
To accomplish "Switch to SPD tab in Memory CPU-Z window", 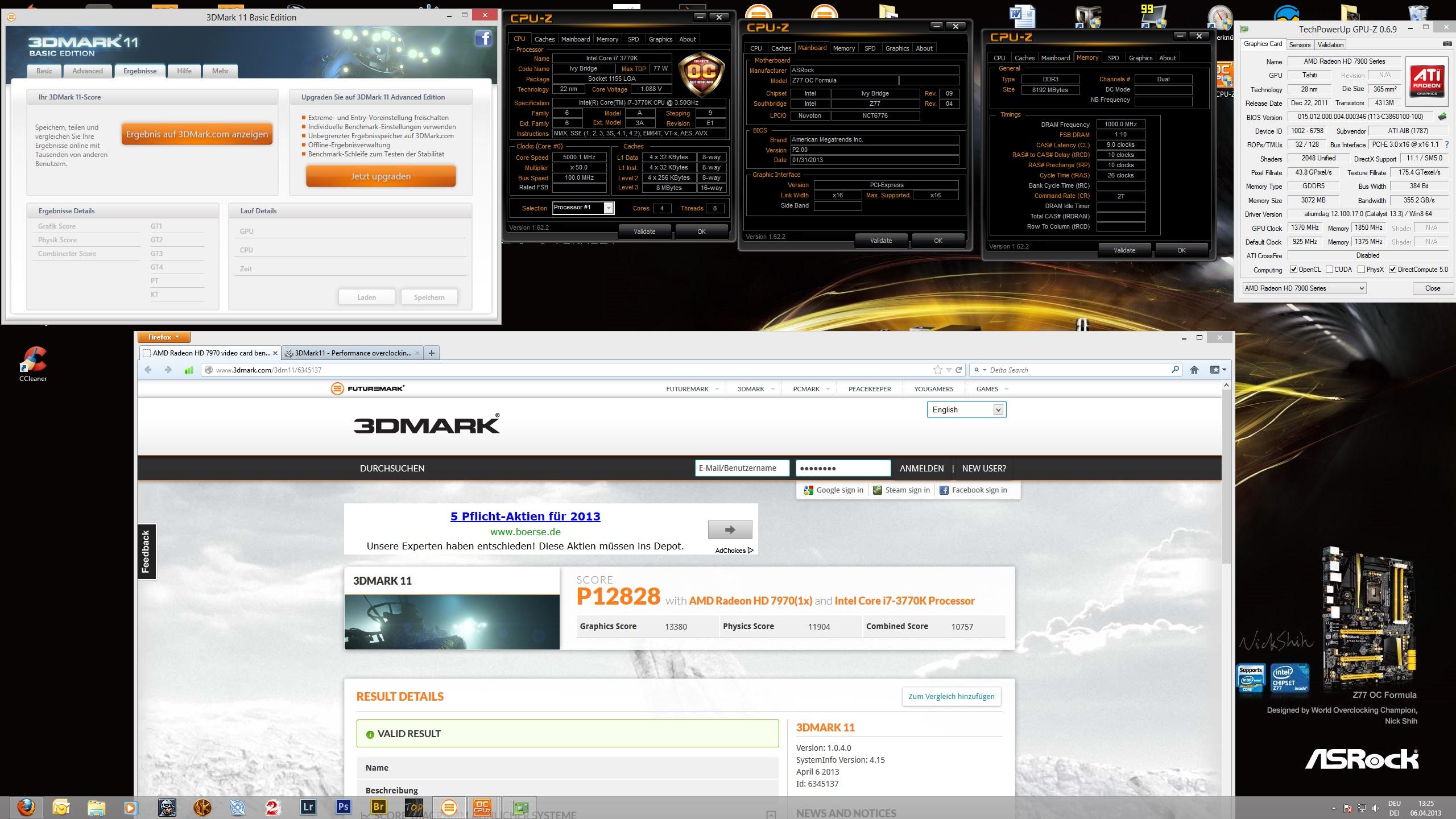I will tap(1113, 58).
